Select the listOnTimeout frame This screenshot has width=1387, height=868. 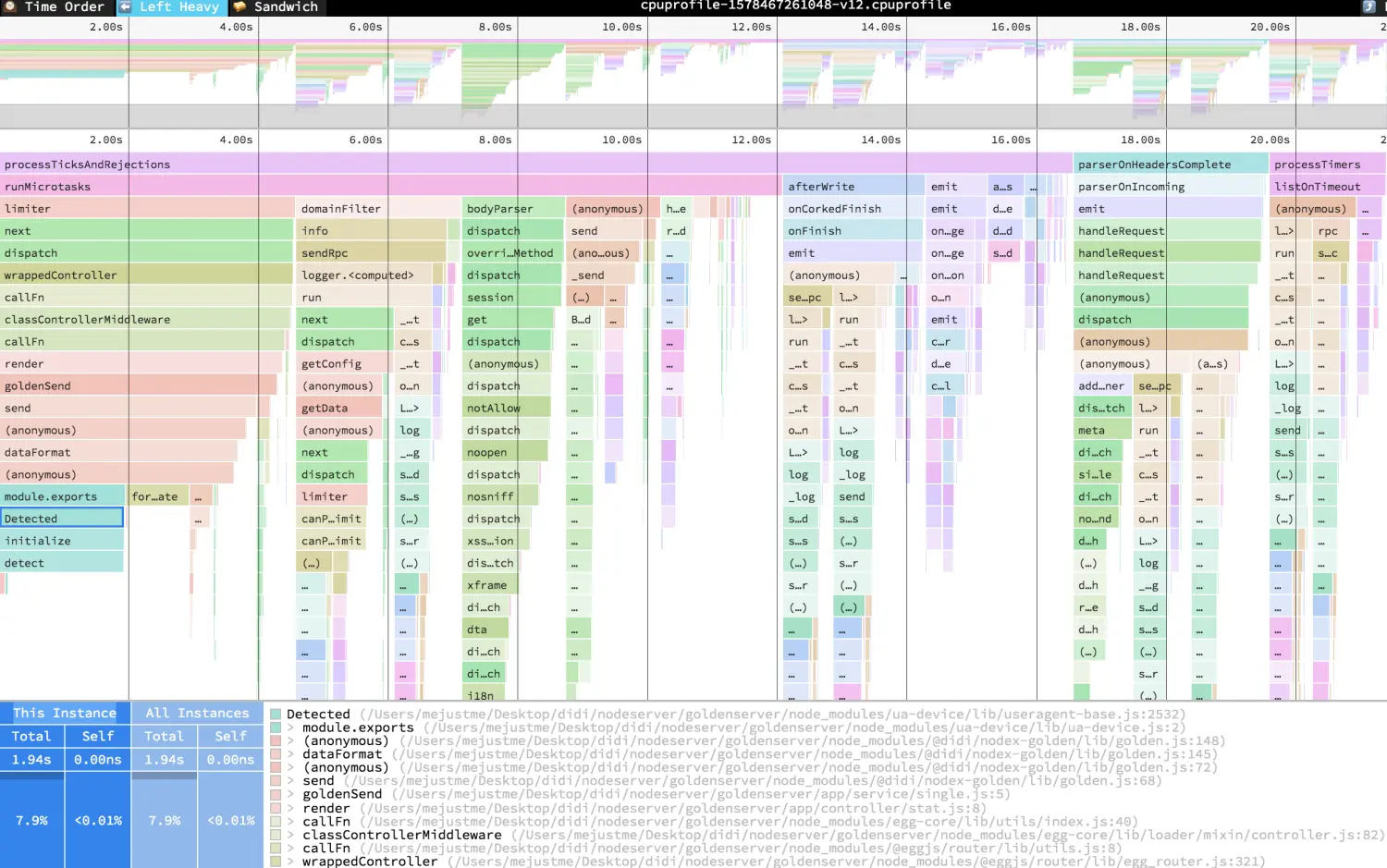click(1327, 187)
